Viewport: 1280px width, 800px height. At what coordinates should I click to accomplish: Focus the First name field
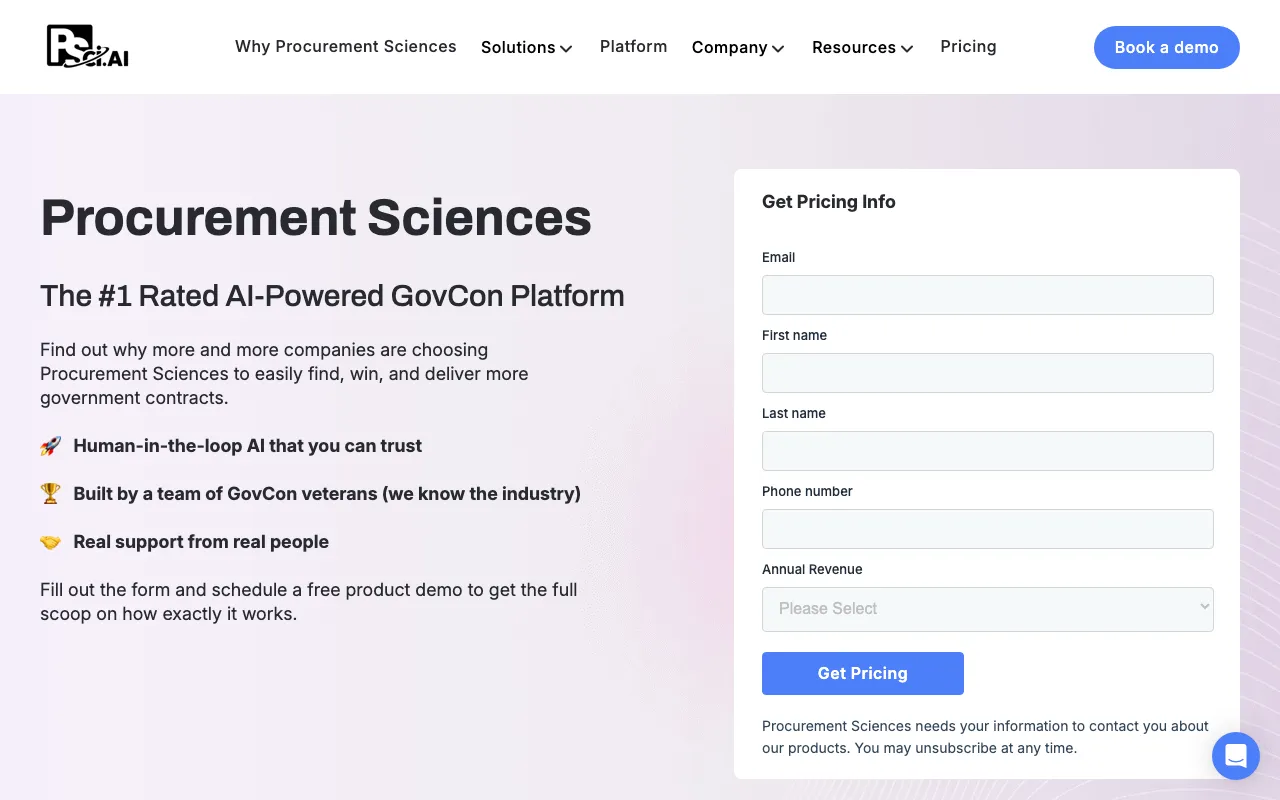[x=988, y=373]
